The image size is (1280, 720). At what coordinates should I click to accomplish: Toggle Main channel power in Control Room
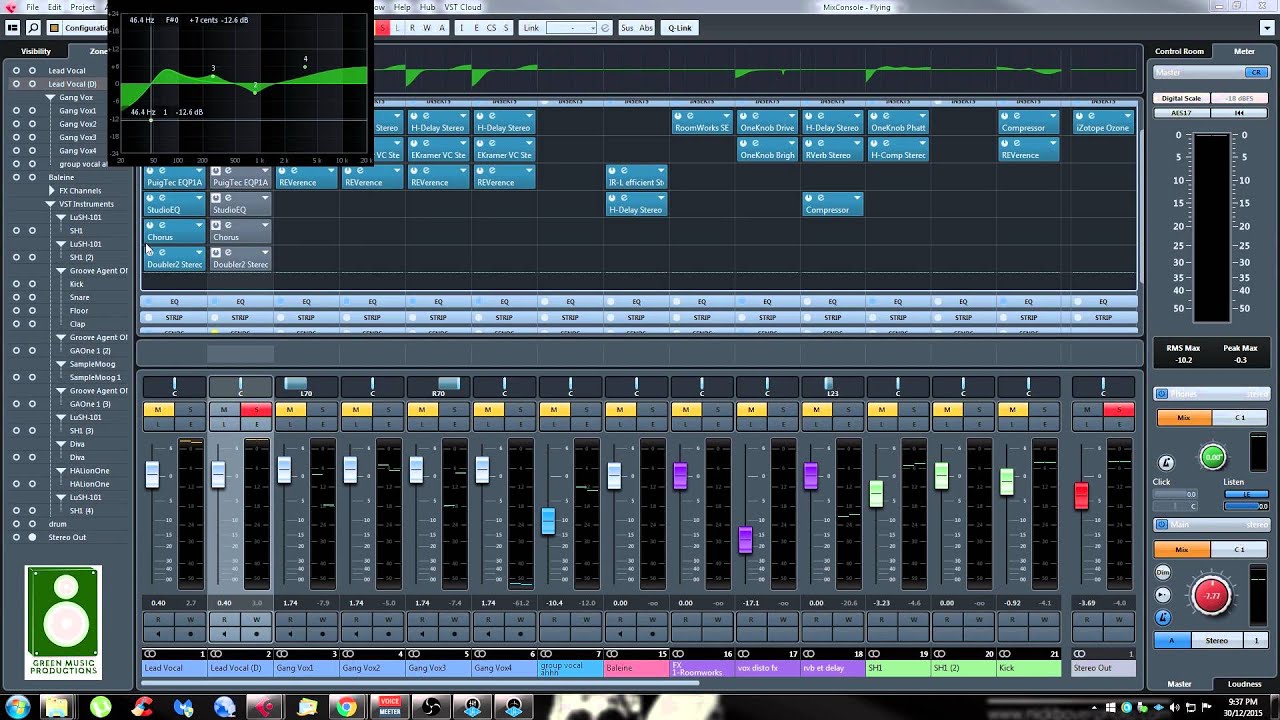click(x=1161, y=525)
